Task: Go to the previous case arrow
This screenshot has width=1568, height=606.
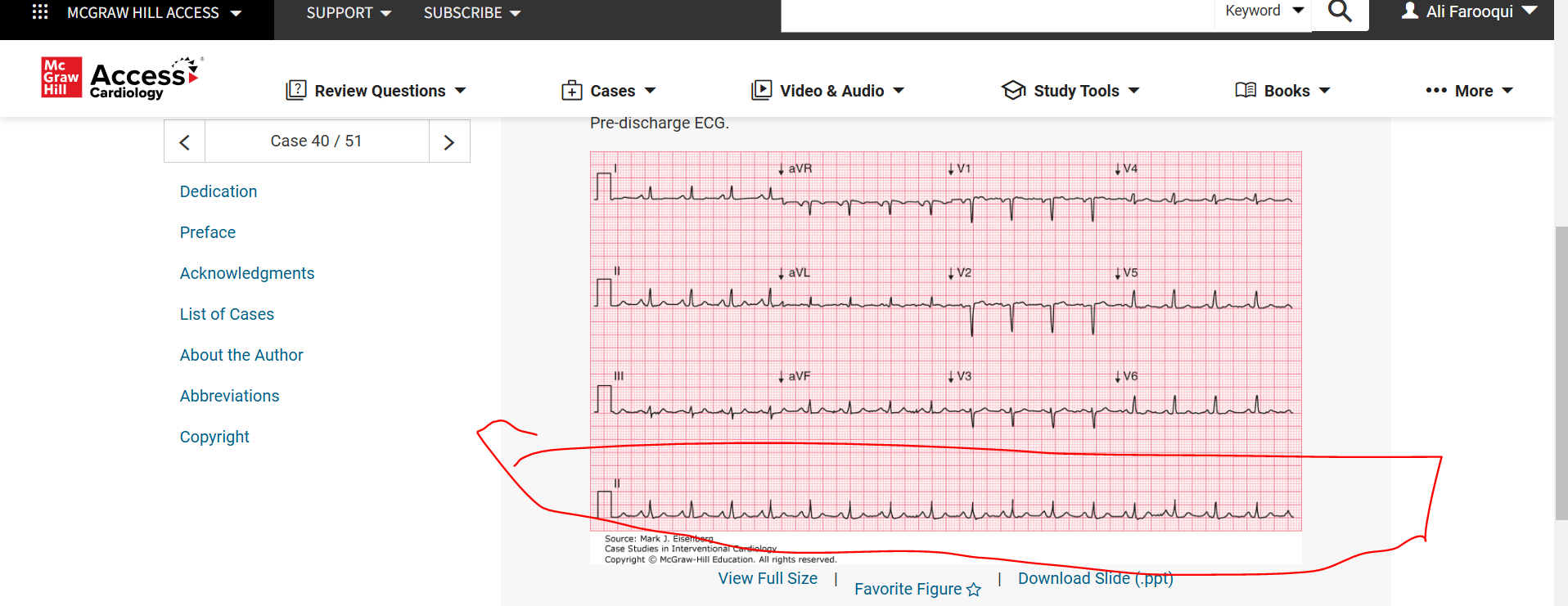Action: [x=185, y=141]
